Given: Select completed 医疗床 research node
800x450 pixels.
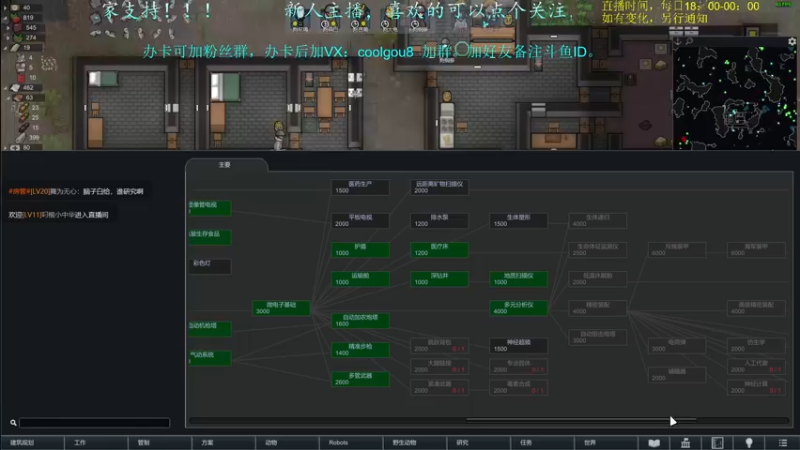Looking at the screenshot, I should tap(439, 249).
